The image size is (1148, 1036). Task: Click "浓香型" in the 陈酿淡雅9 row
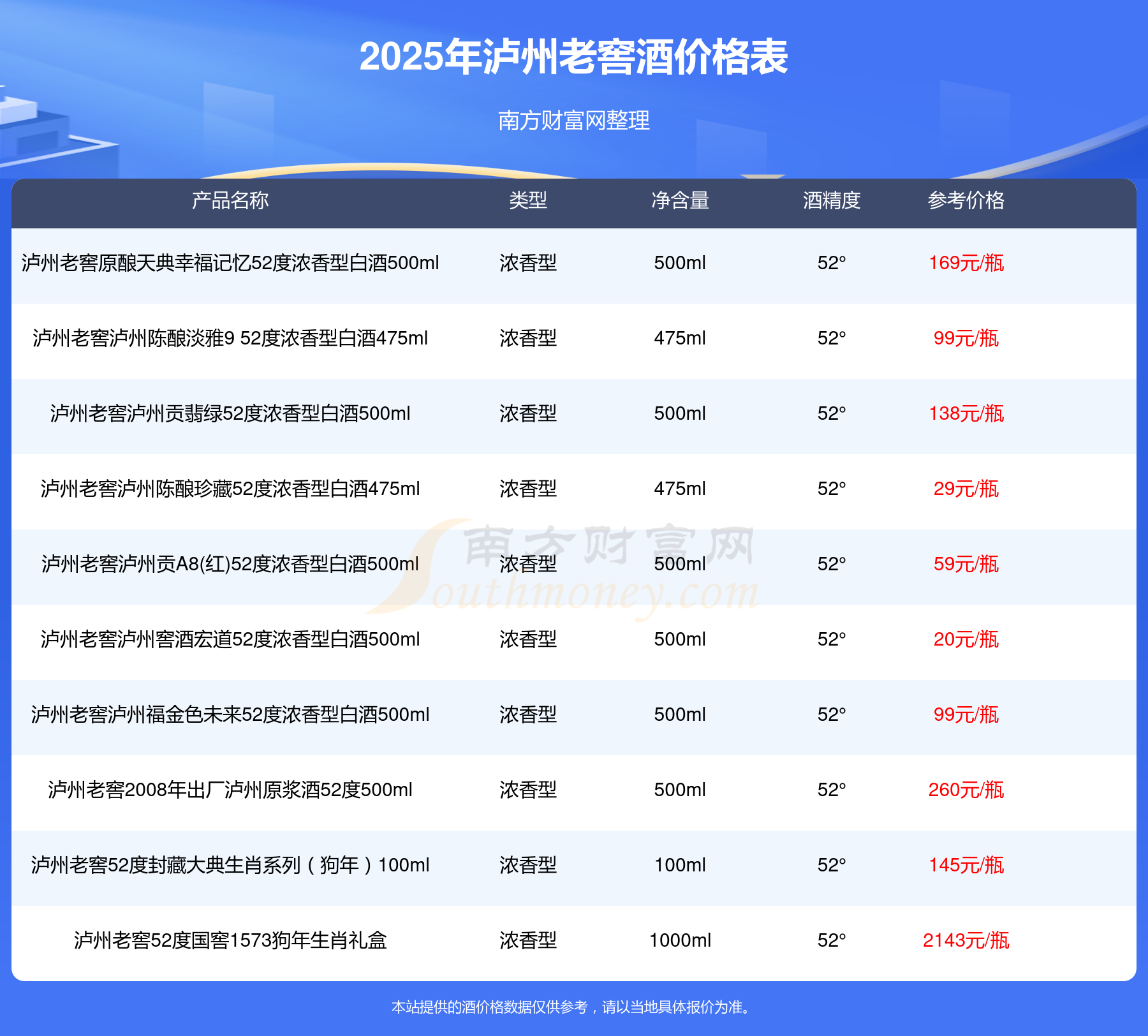528,338
